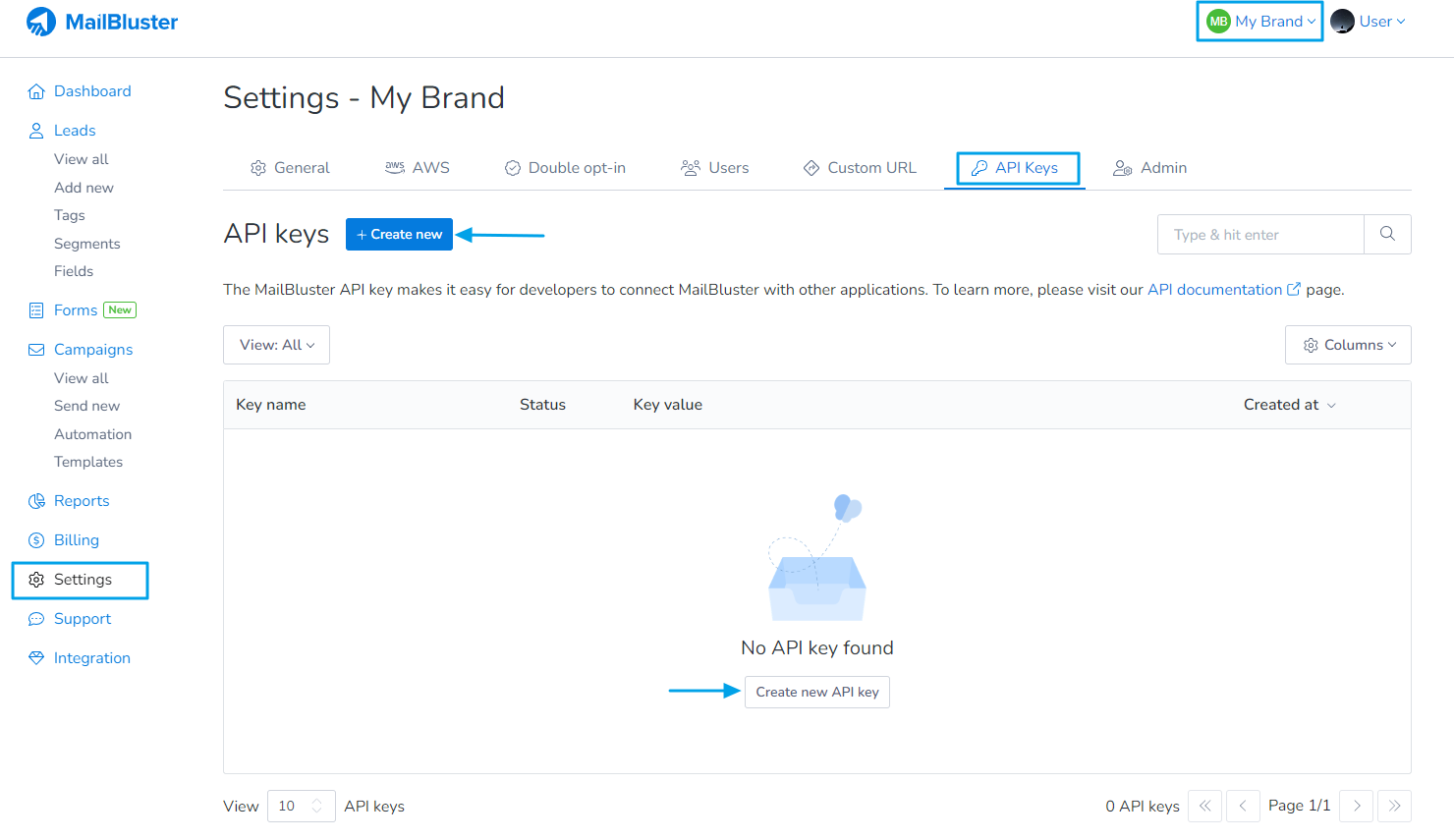This screenshot has width=1454, height=840.
Task: Switch to the Custom URL tab
Action: point(860,168)
